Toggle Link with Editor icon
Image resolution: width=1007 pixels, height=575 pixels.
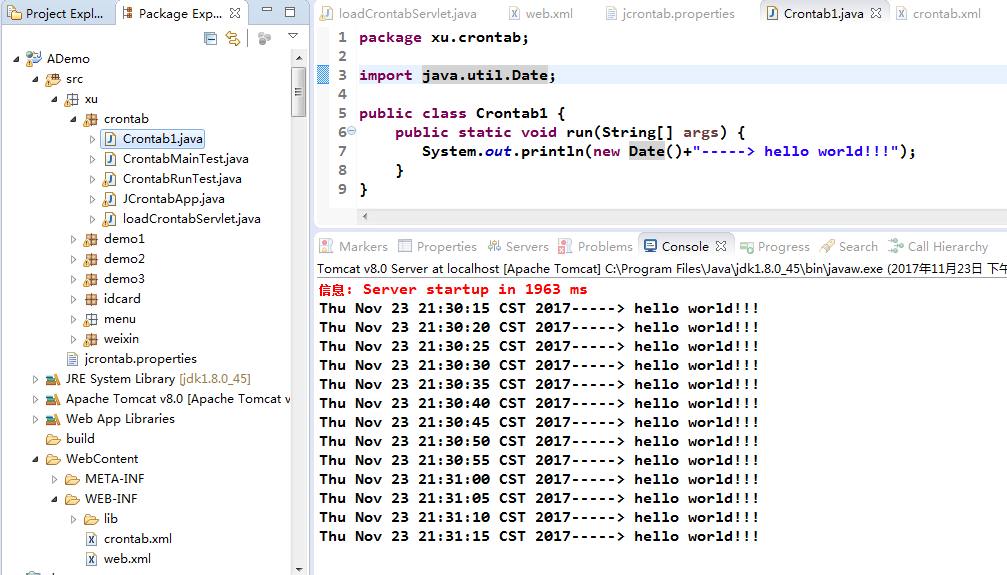tap(233, 39)
